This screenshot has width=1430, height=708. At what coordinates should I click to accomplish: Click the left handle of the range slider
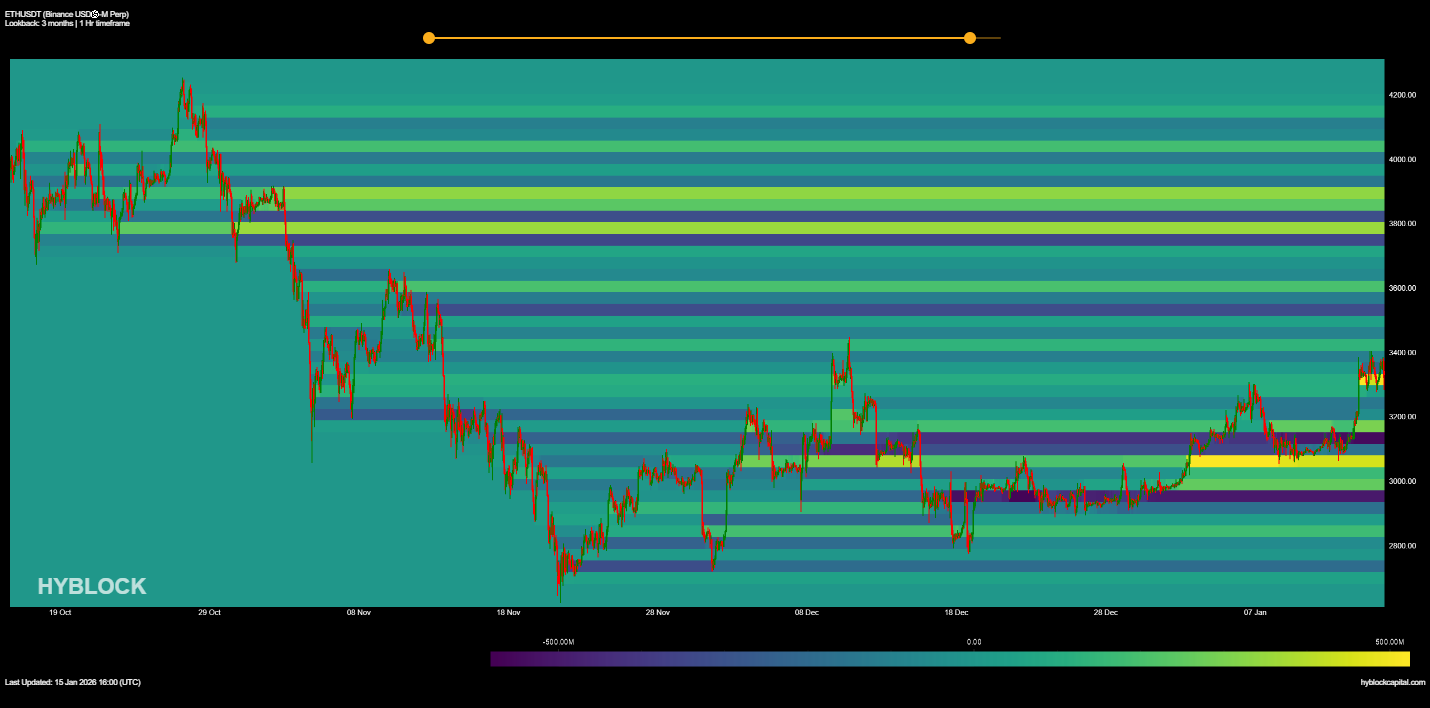pyautogui.click(x=429, y=38)
